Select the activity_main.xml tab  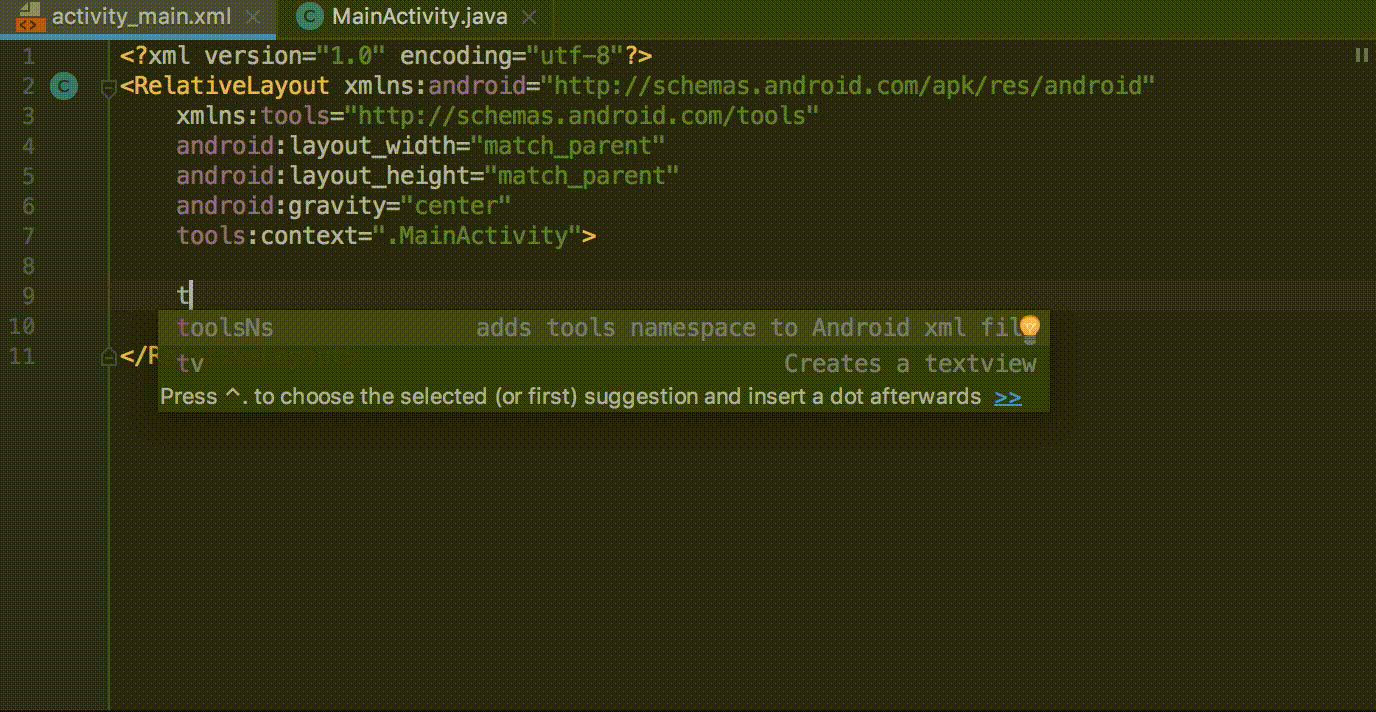coord(141,17)
